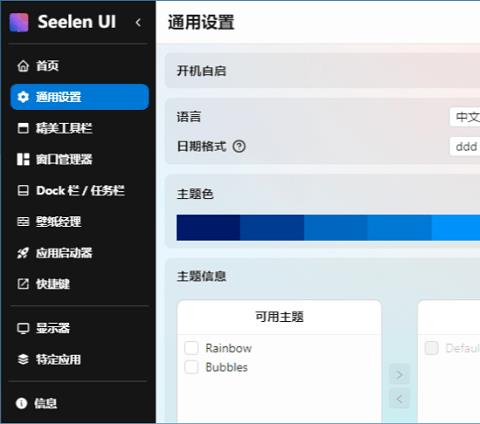This screenshot has width=480, height=424.
Task: Open 应用启动器 via the rocket icon
Action: pos(23,253)
